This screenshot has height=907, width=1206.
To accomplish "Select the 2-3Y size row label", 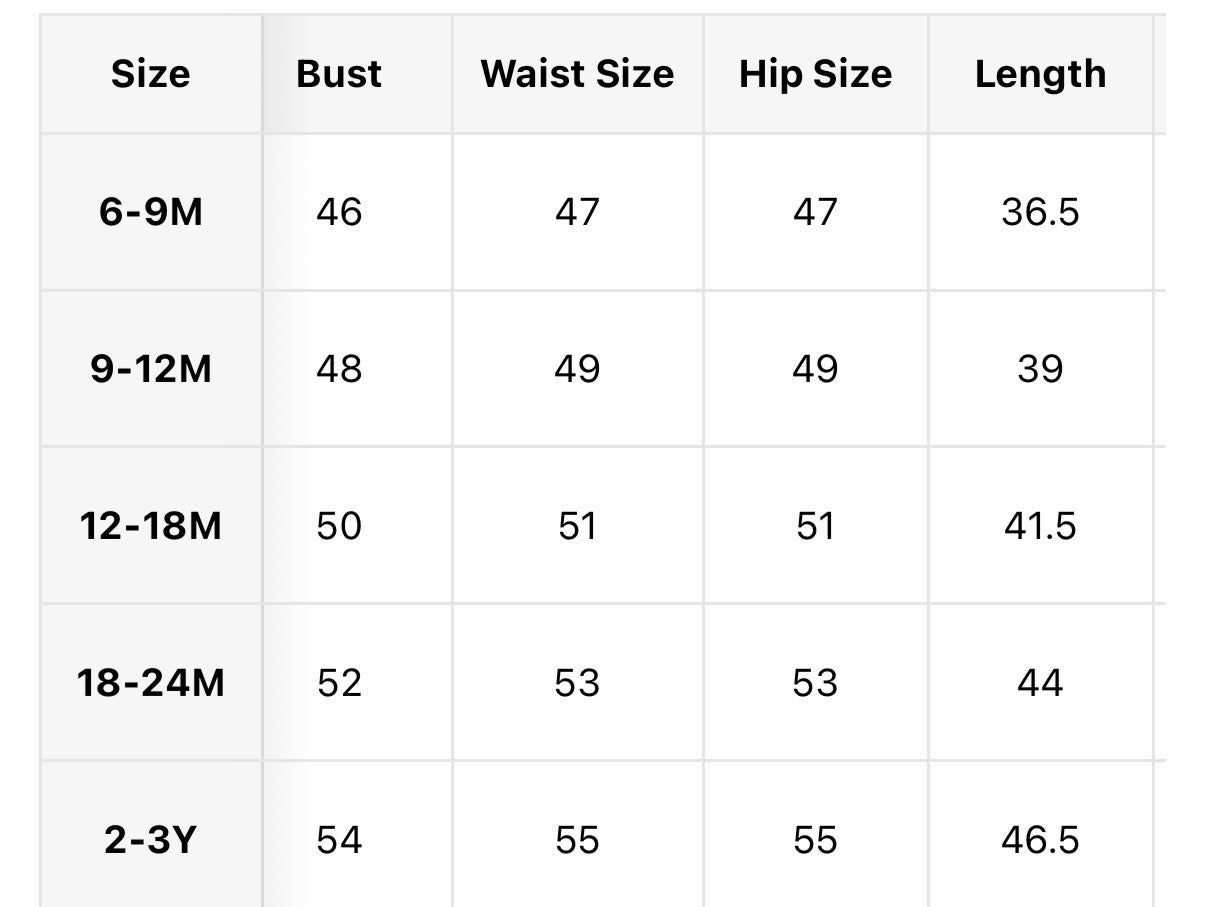I will [150, 840].
